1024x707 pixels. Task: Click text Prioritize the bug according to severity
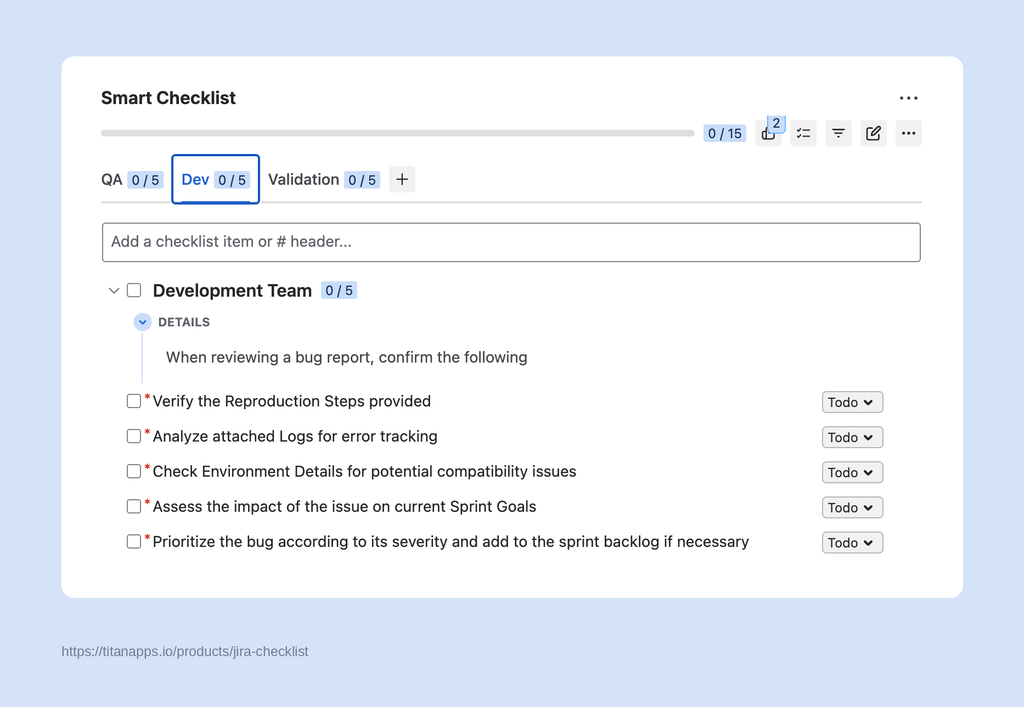click(451, 542)
